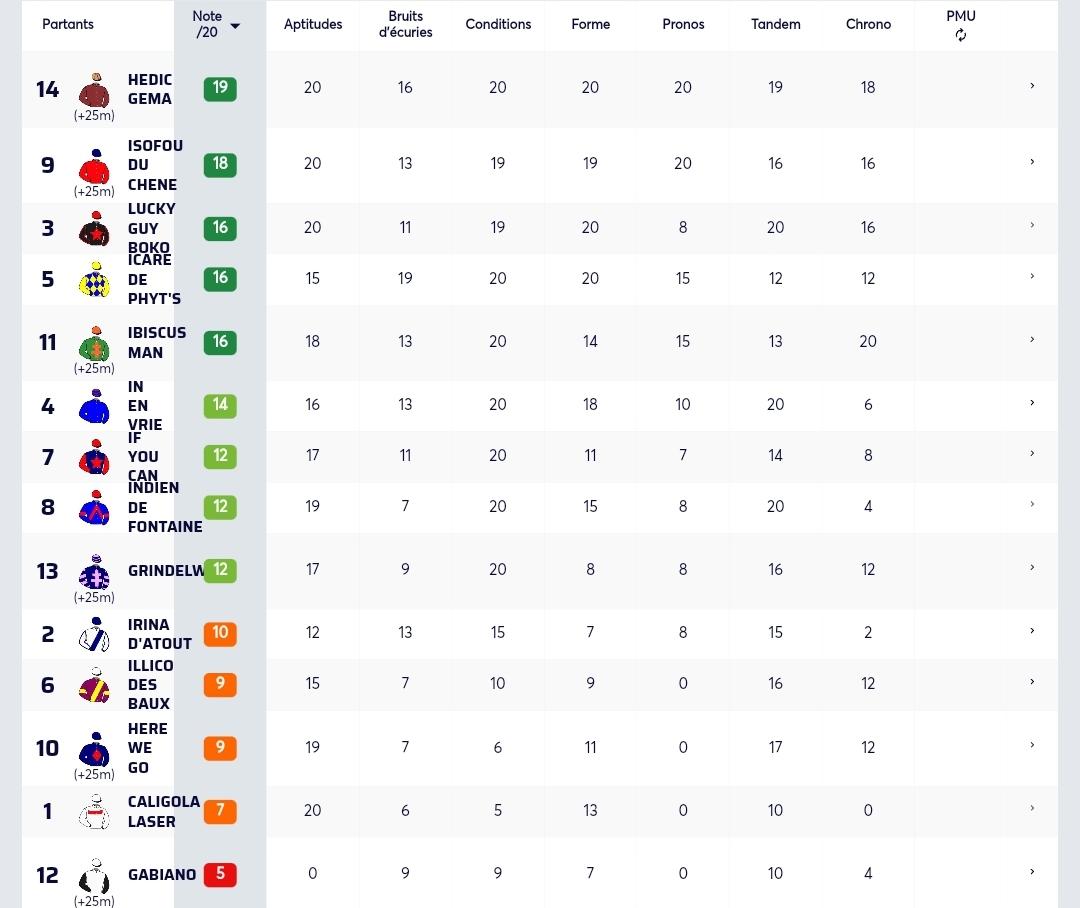
Task: Expand Grindelw row details arrow
Action: pos(1032,568)
